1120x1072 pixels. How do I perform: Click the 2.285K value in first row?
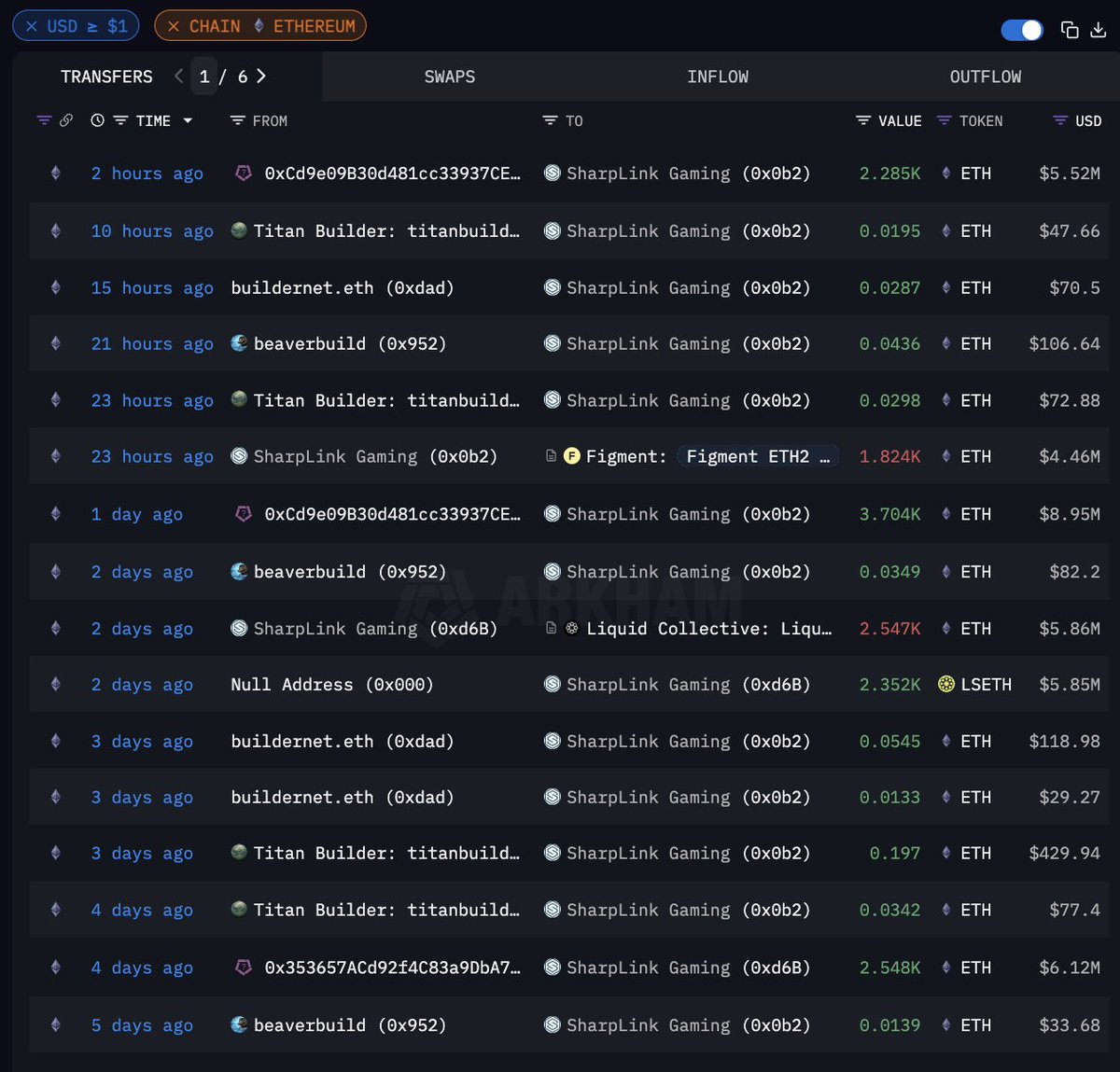889,174
